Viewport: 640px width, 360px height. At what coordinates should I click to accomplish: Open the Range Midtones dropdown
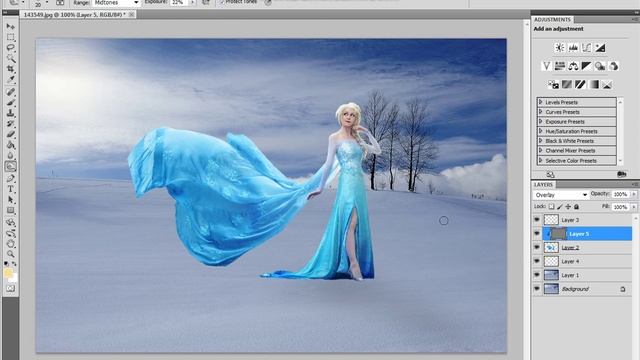116,2
